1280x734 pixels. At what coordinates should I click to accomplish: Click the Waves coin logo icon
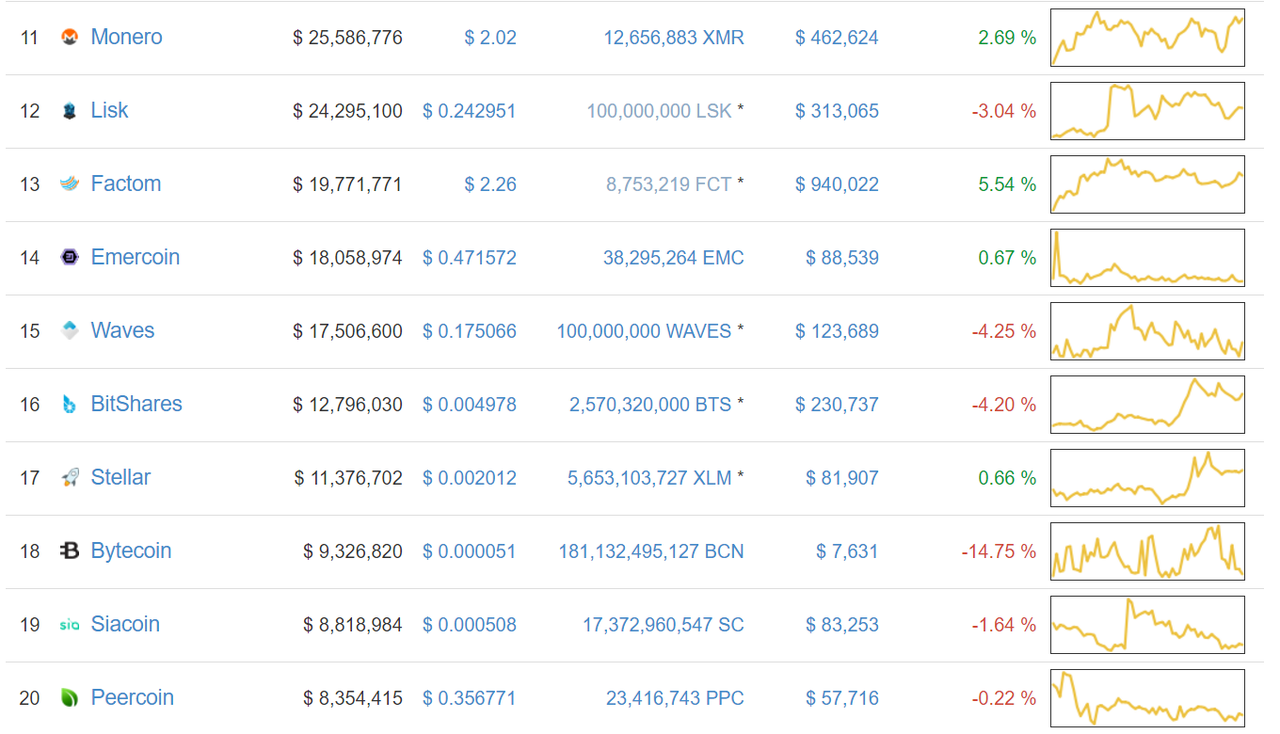[69, 331]
